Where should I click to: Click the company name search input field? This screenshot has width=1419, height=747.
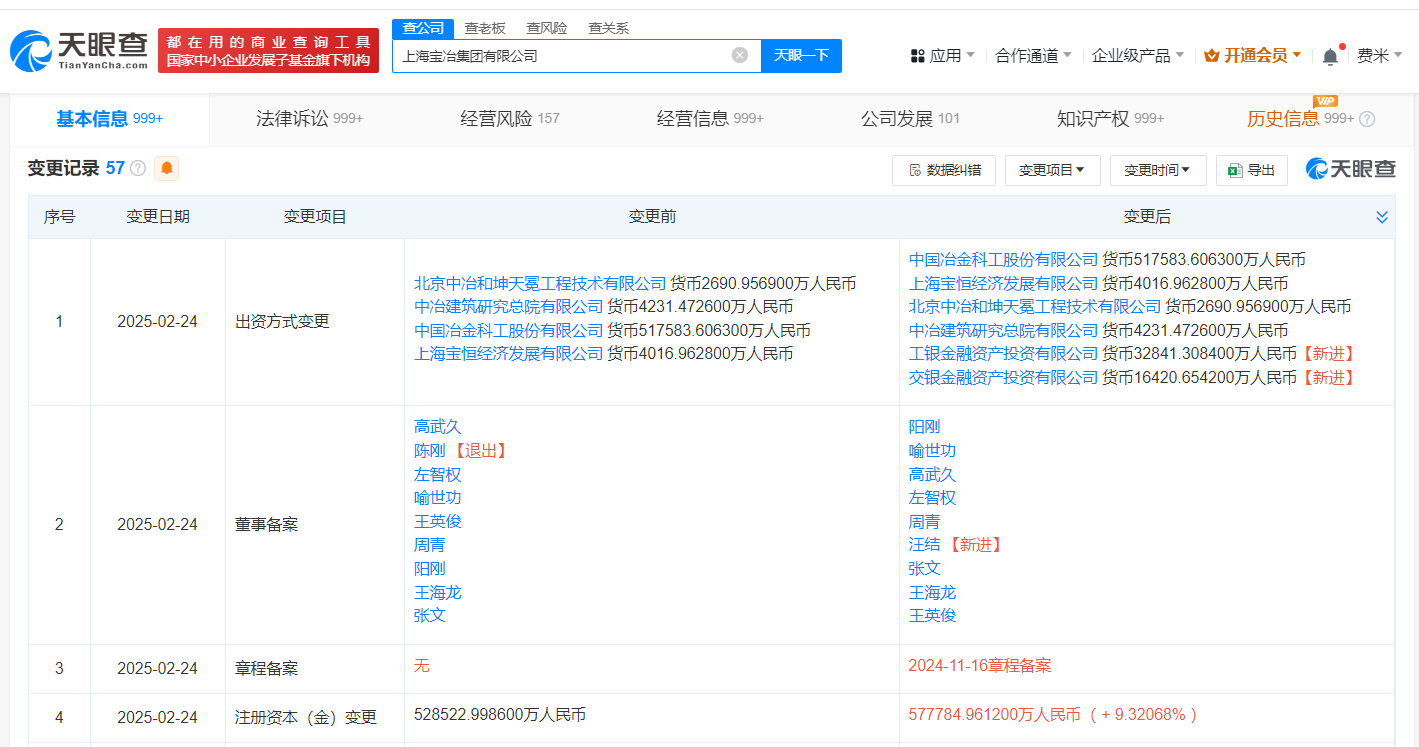point(560,56)
